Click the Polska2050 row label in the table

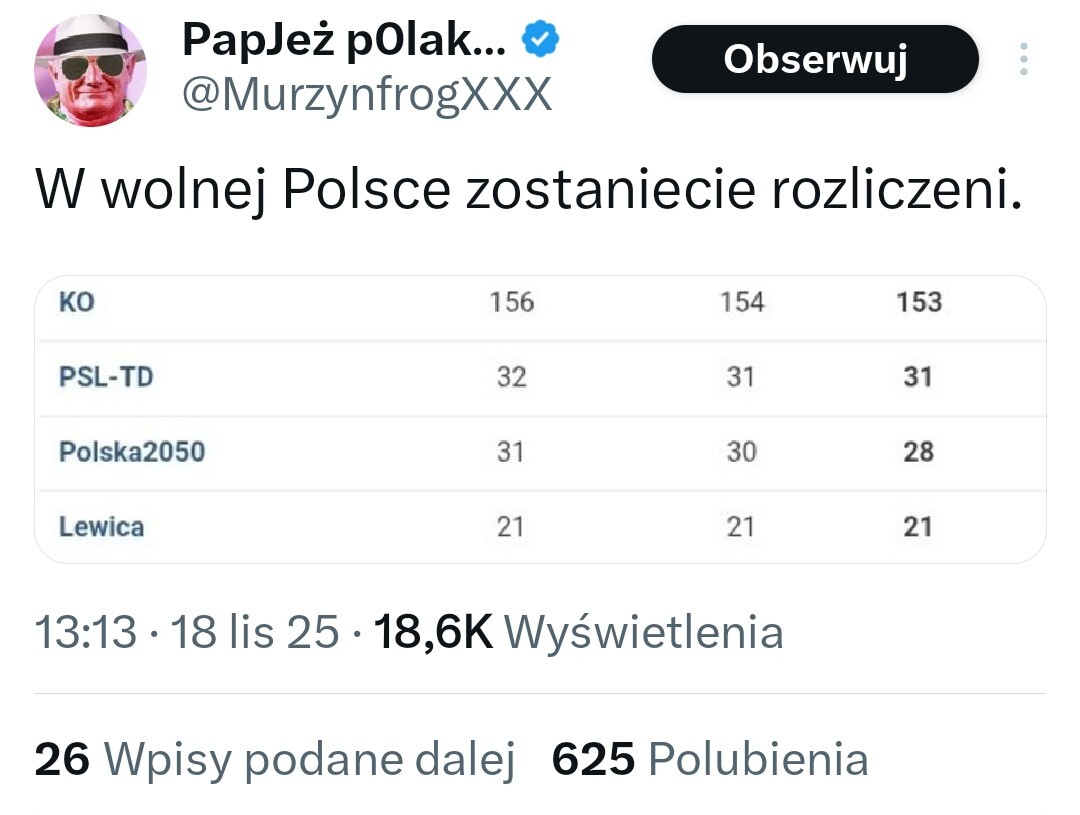[x=131, y=452]
